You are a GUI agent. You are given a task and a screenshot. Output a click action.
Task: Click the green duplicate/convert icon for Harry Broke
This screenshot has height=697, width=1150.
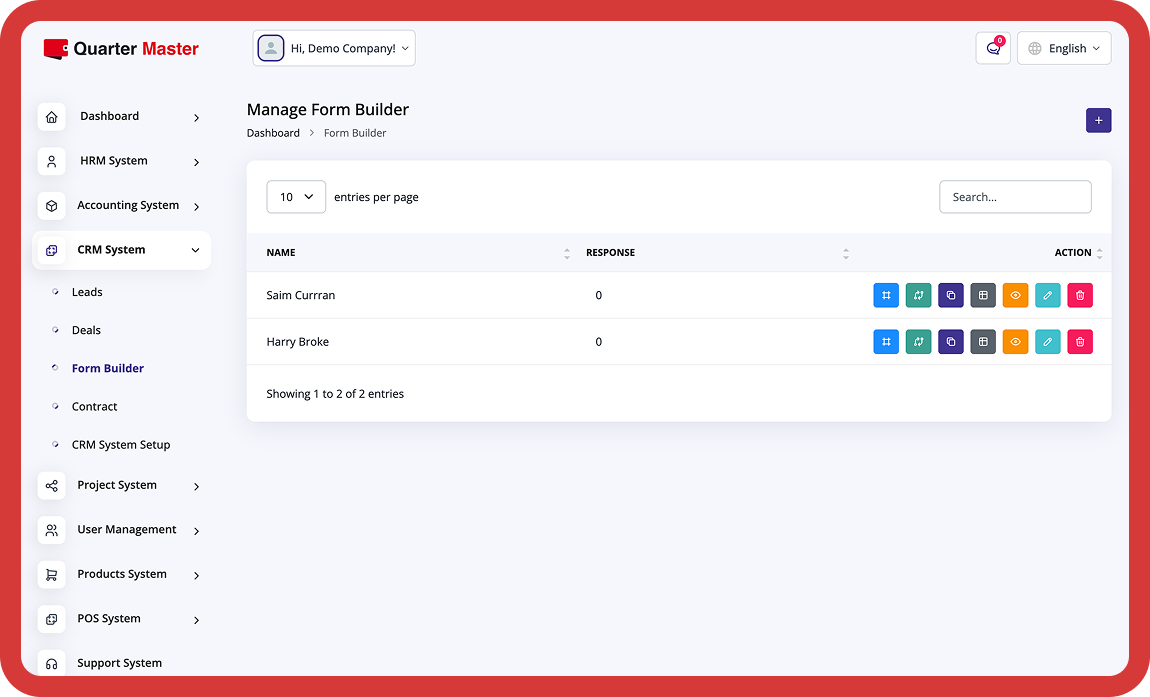918,341
